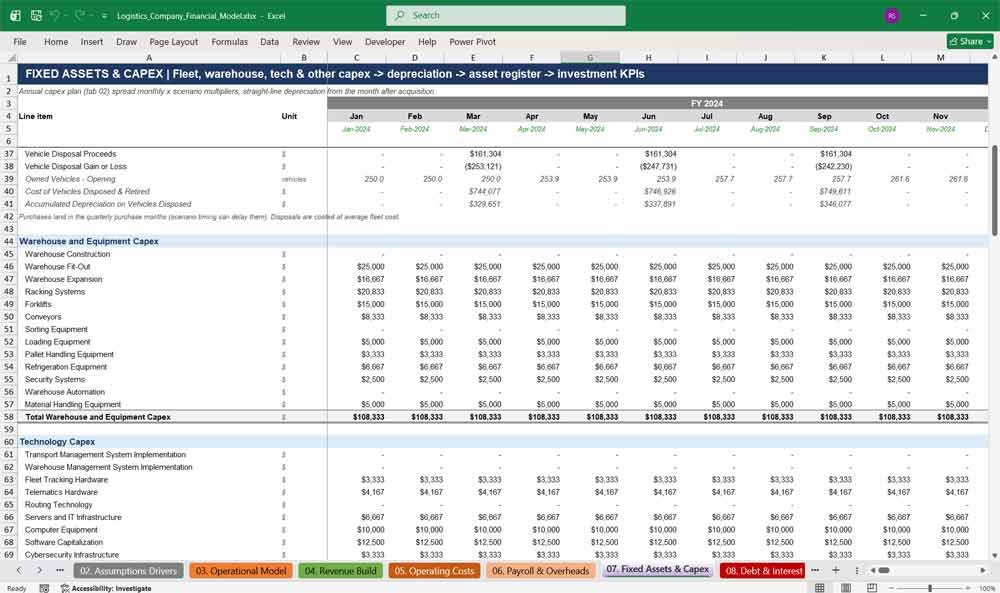Open the user account avatar
This screenshot has width=1000, height=593.
(892, 16)
